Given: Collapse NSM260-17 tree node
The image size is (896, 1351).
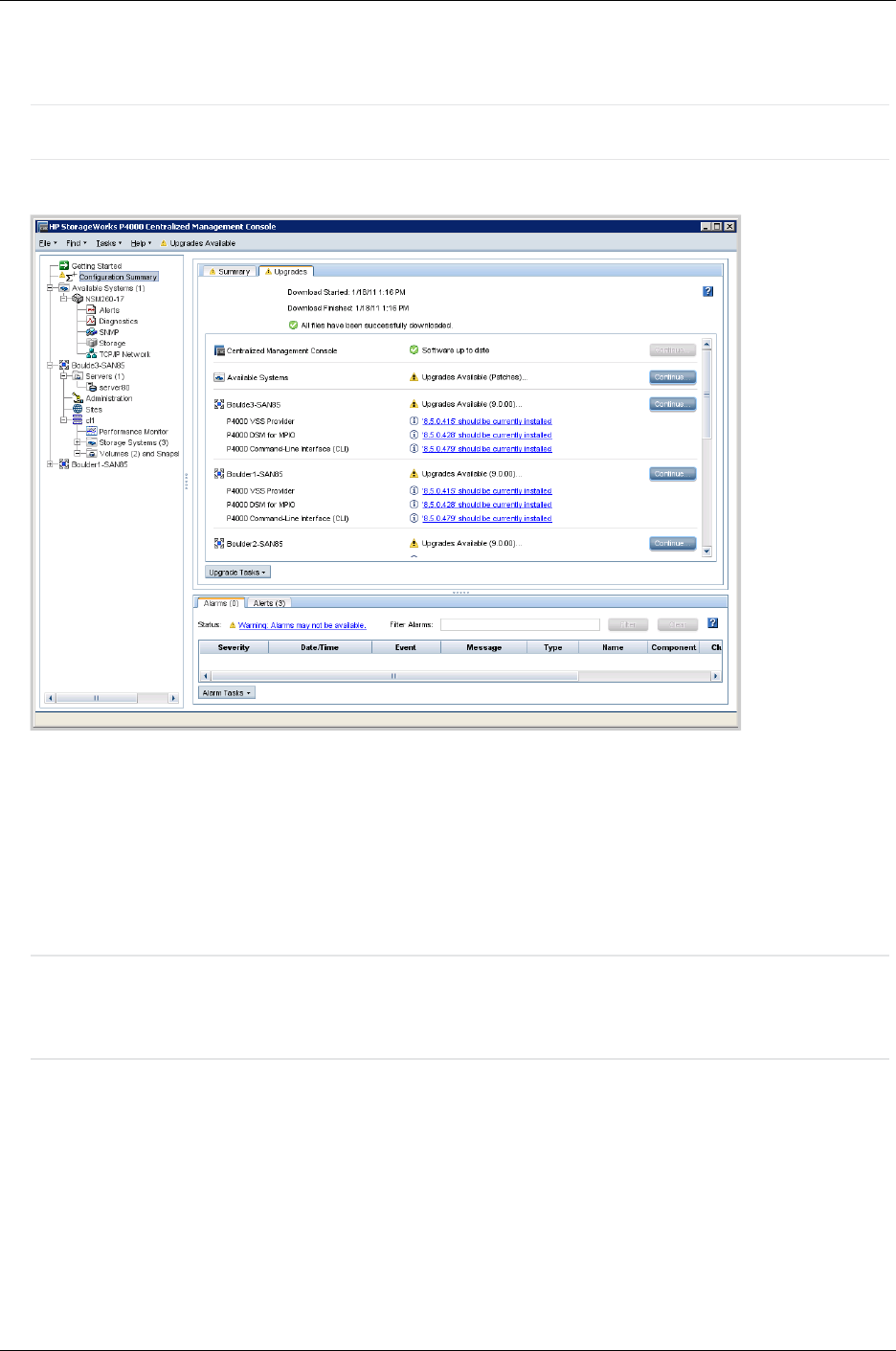Looking at the screenshot, I should [x=64, y=299].
